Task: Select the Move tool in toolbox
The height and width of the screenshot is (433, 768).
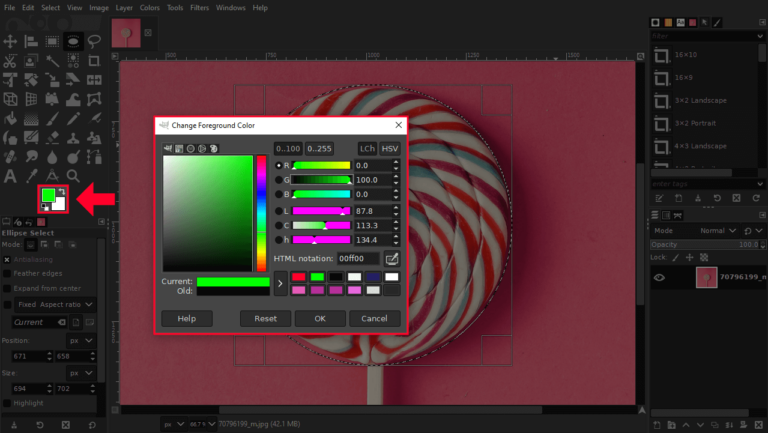Action: [x=10, y=42]
